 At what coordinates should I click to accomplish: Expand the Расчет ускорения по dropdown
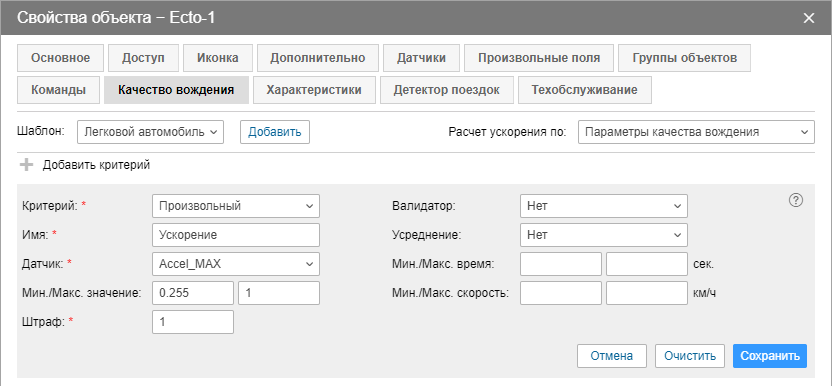point(696,132)
